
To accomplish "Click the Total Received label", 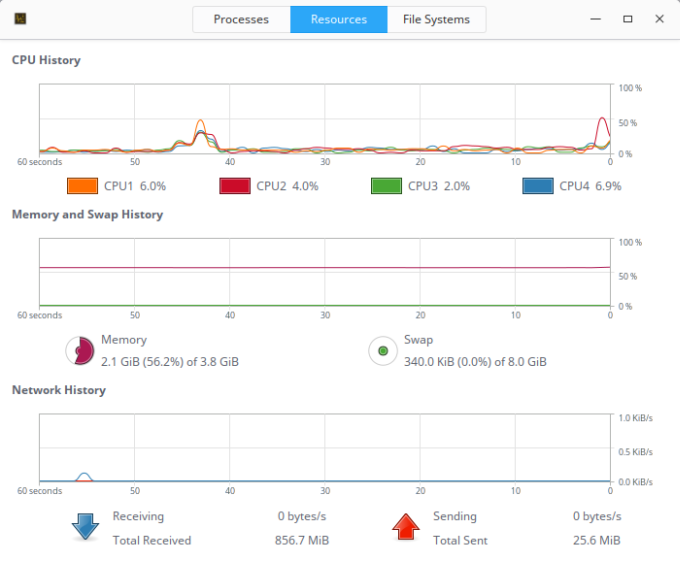I will pos(152,540).
